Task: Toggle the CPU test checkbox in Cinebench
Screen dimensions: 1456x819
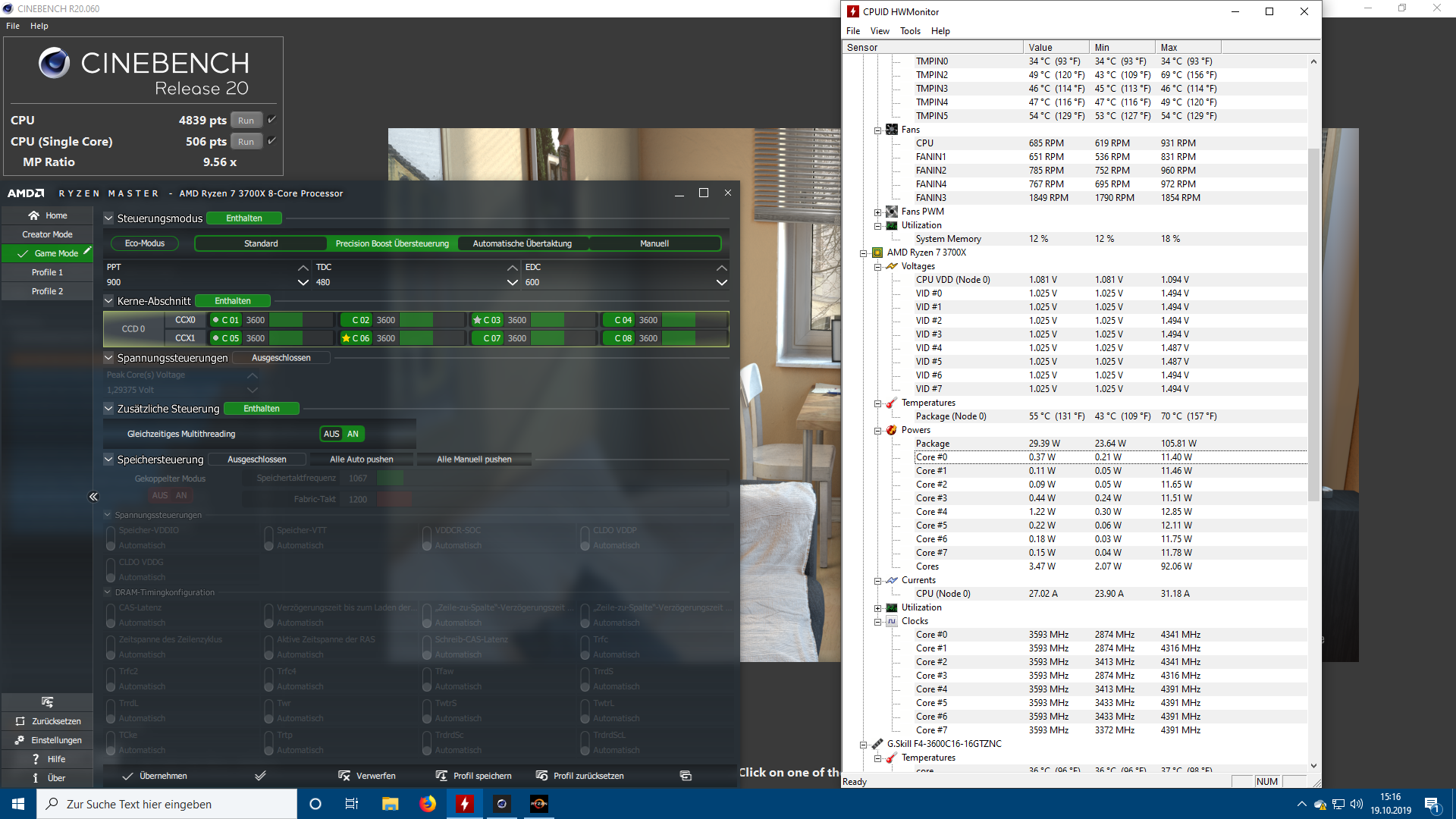Action: click(x=271, y=120)
